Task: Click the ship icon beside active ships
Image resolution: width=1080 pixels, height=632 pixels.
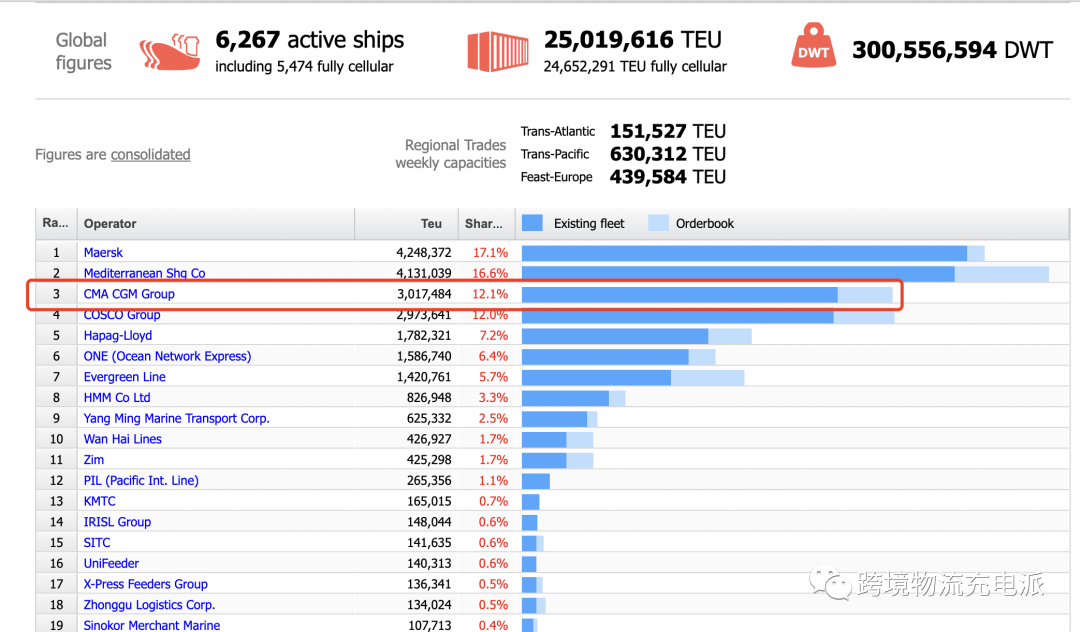Action: pos(169,52)
